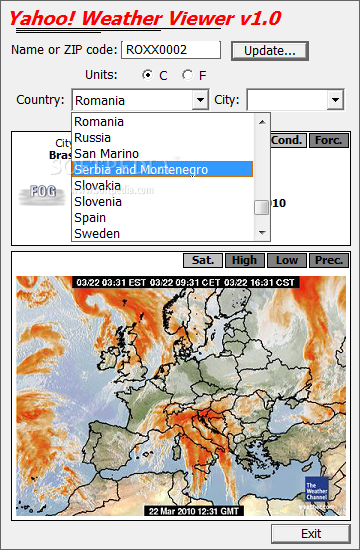Show the Sat. satellite map
Image resolution: width=360 pixels, height=550 pixels.
click(x=203, y=260)
